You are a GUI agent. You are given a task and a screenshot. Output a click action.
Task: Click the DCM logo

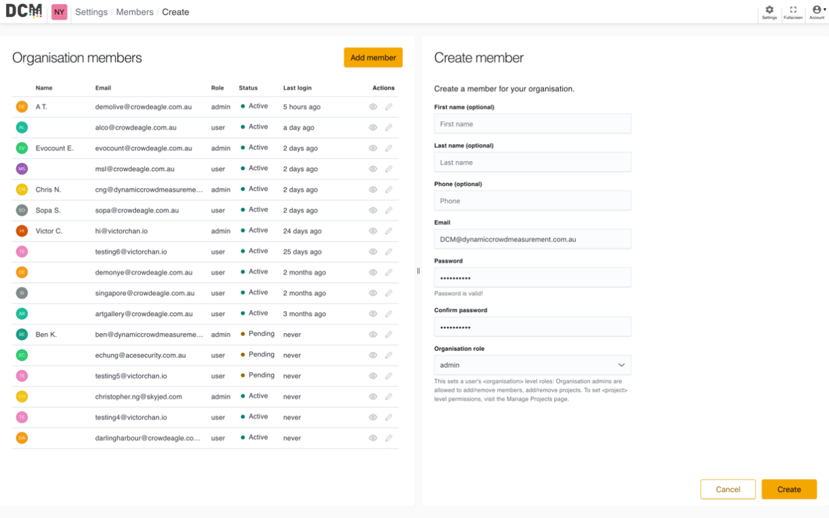[x=23, y=11]
